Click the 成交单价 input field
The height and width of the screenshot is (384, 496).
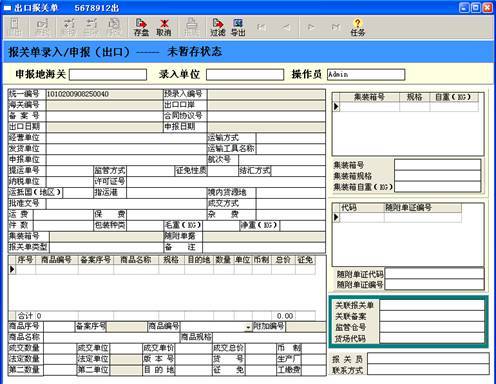(x=193, y=349)
